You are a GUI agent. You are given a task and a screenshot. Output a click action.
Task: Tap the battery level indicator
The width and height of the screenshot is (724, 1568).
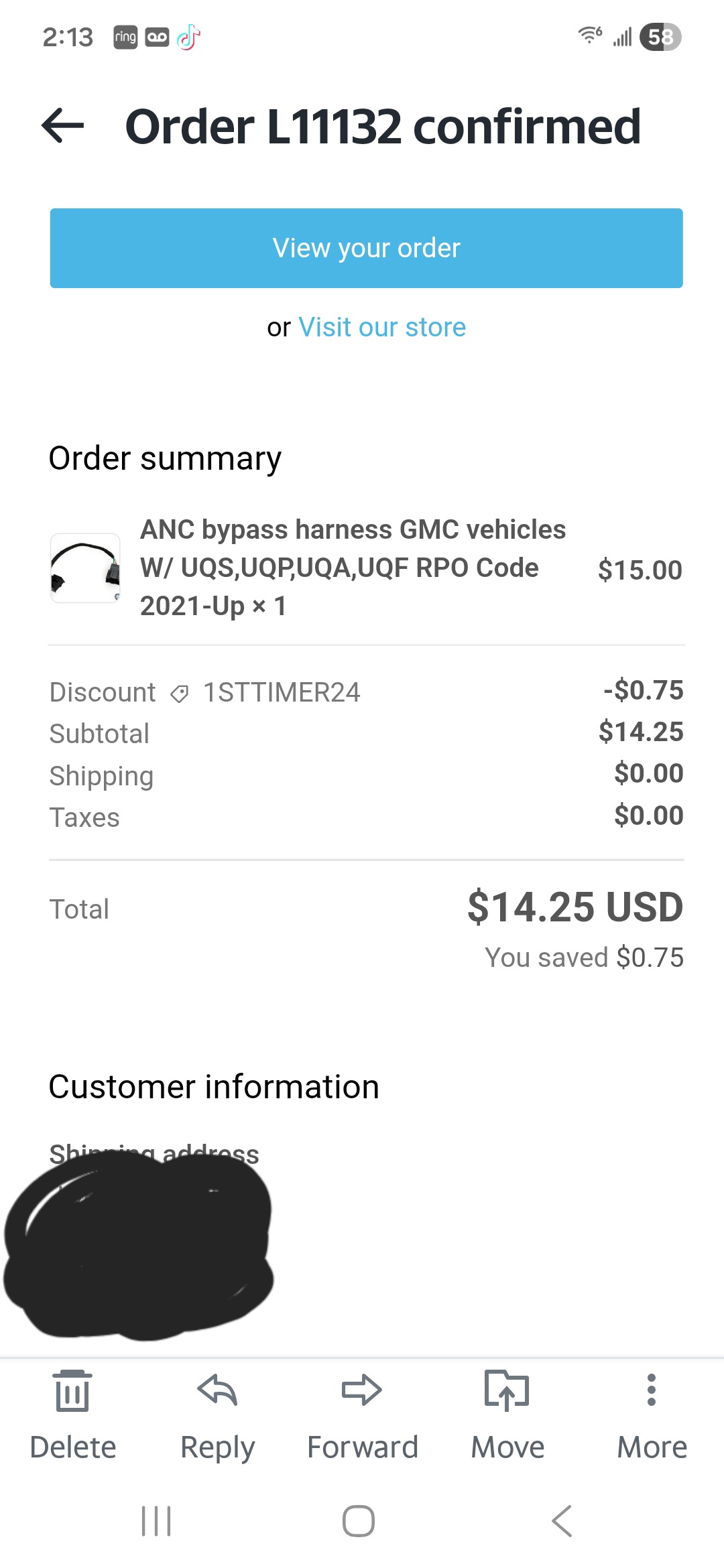click(660, 37)
